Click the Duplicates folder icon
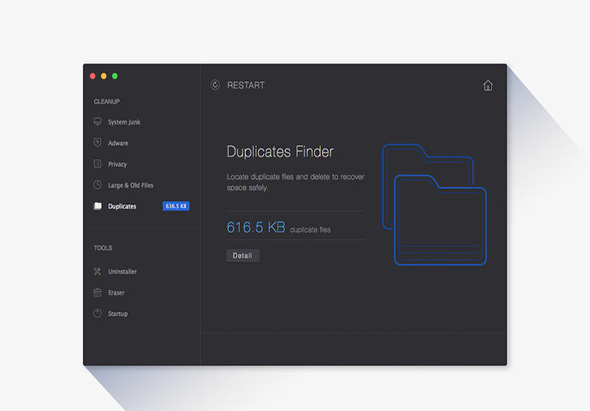Viewport: 590px width, 411px height. pos(97,206)
